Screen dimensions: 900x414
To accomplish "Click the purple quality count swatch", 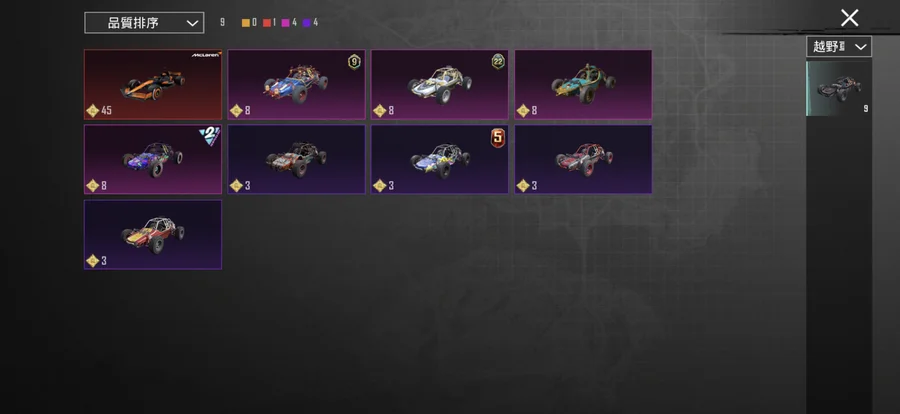I will (307, 23).
